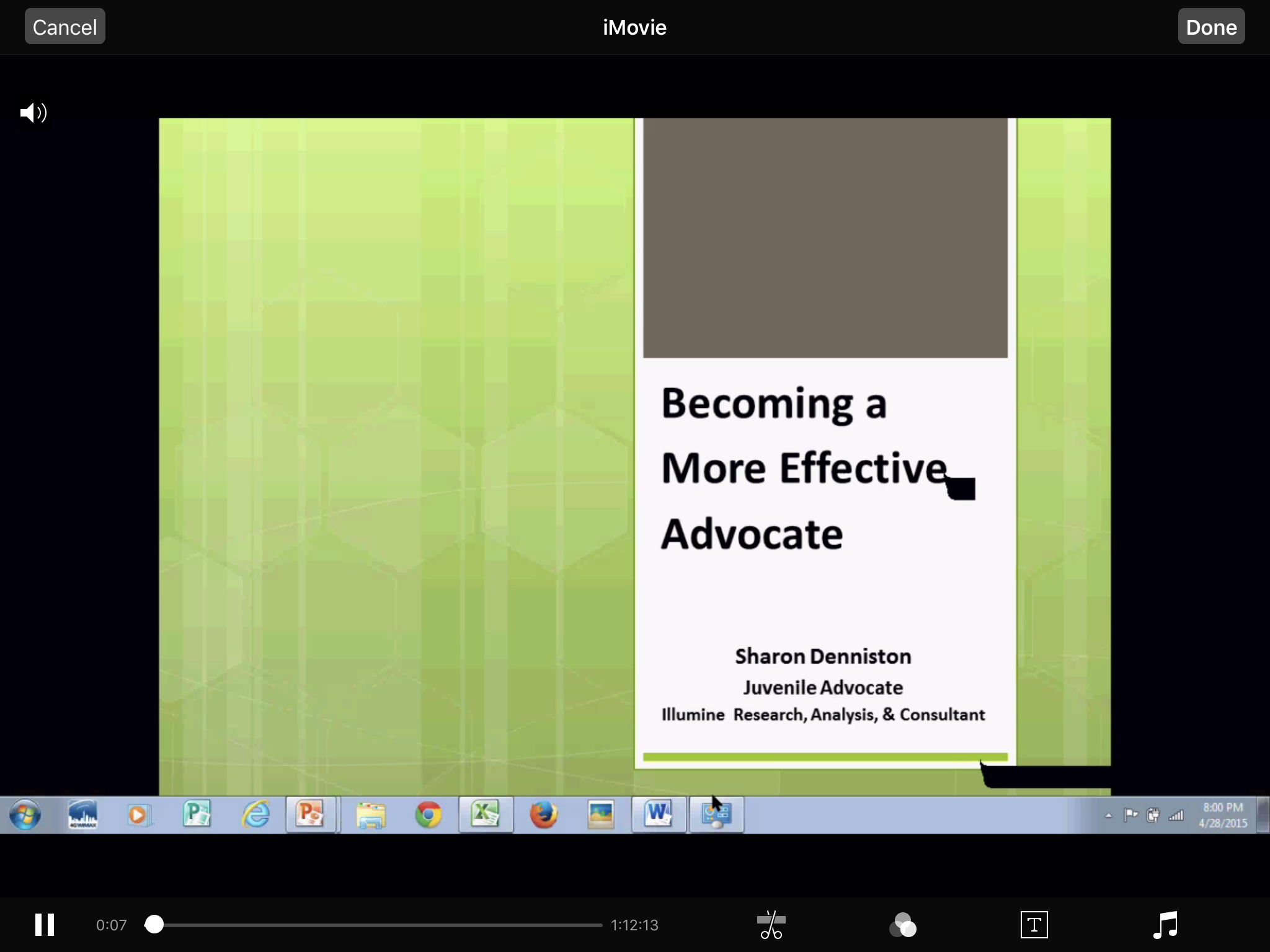This screenshot has height=952, width=1270.
Task: Click the Windows Start orb
Action: click(25, 814)
